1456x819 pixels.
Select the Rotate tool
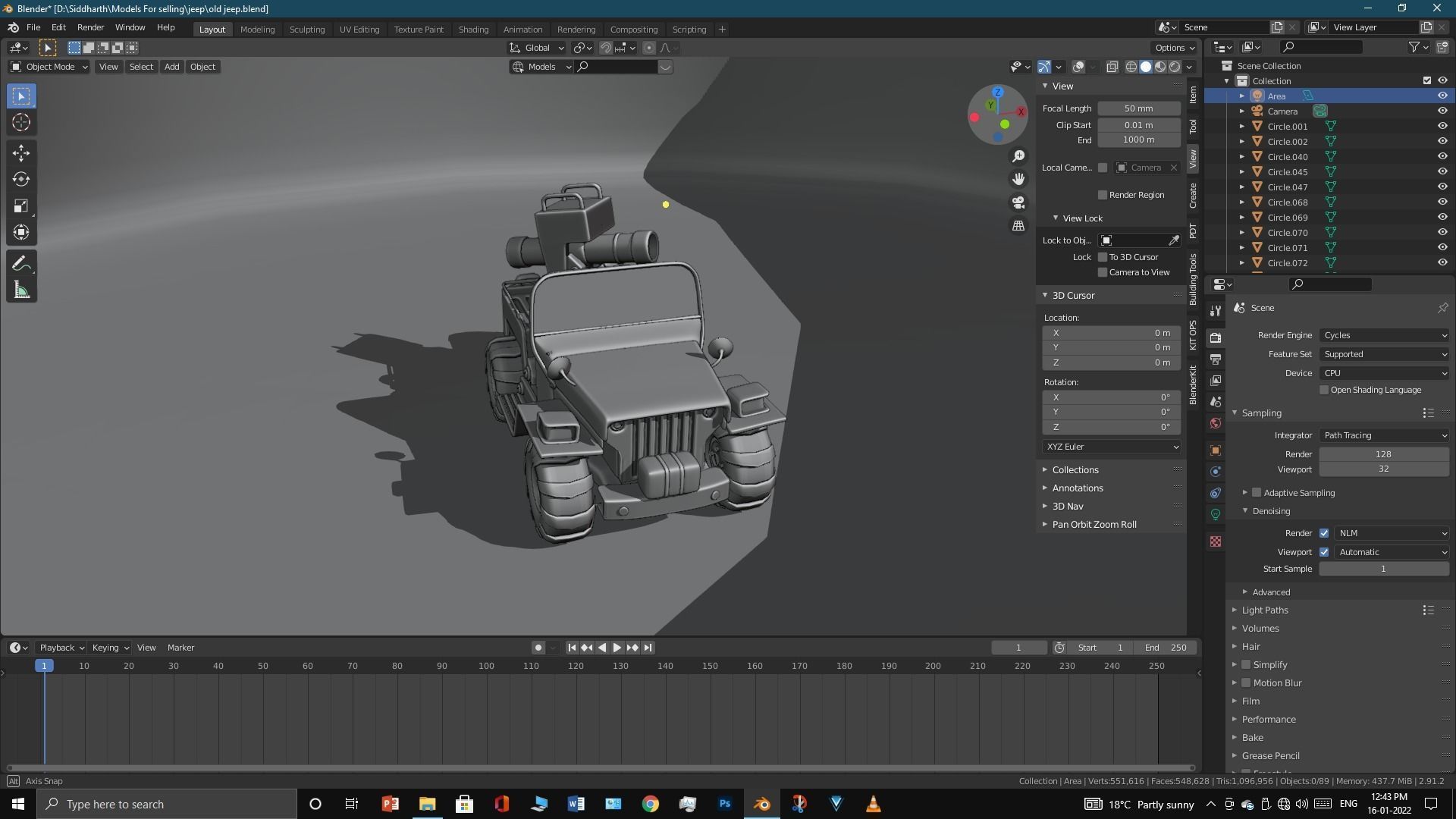[x=21, y=180]
